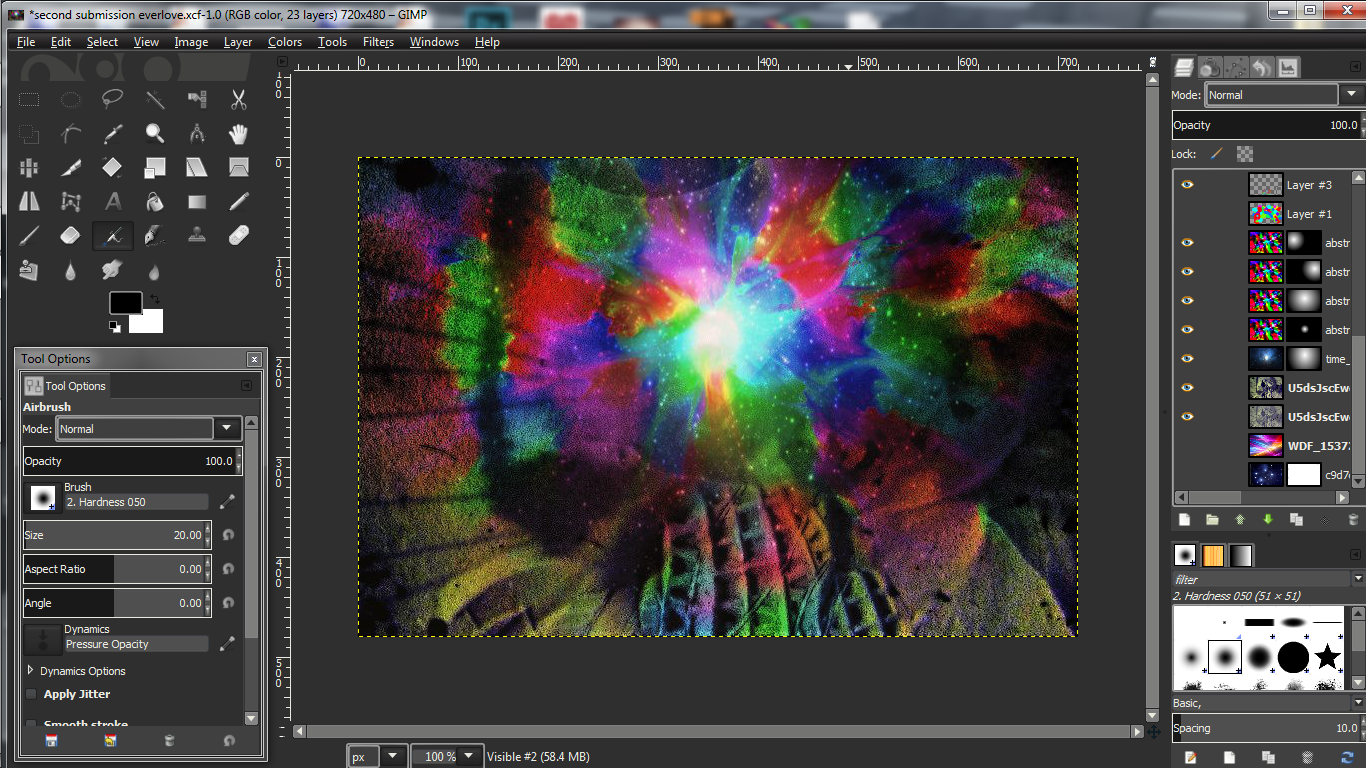Select the Text tool
Image resolution: width=1366 pixels, height=768 pixels.
112,201
